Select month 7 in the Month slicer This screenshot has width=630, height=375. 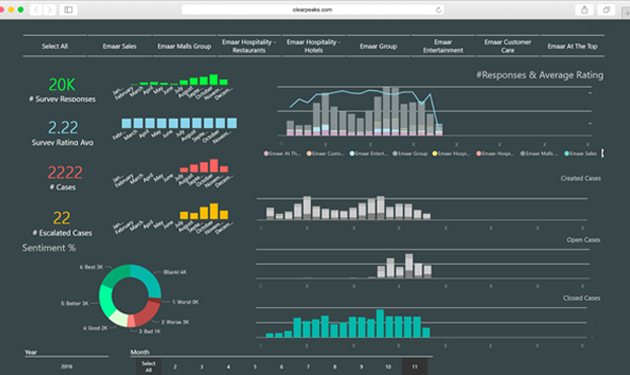click(308, 367)
